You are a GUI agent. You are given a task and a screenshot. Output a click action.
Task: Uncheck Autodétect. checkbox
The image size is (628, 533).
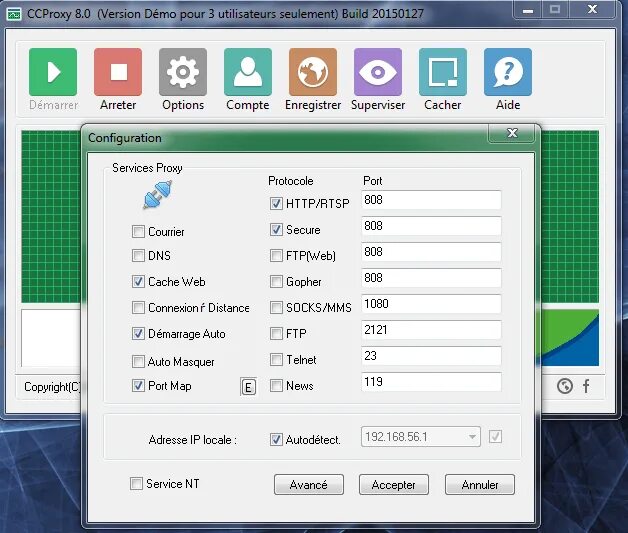pos(276,440)
